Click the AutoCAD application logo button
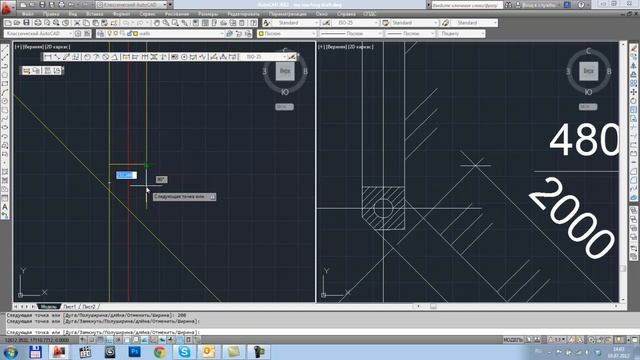 click(7, 7)
